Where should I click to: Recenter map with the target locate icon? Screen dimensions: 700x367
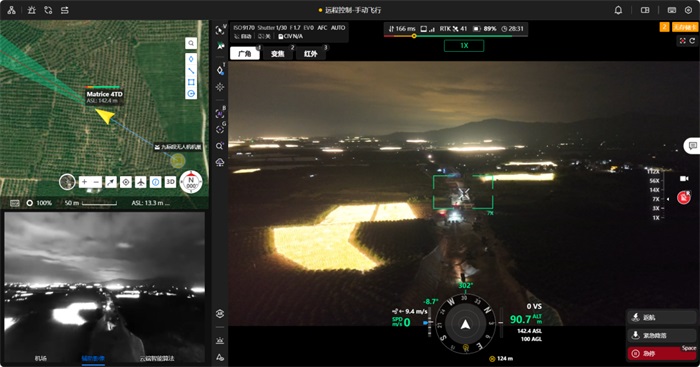[x=126, y=182]
